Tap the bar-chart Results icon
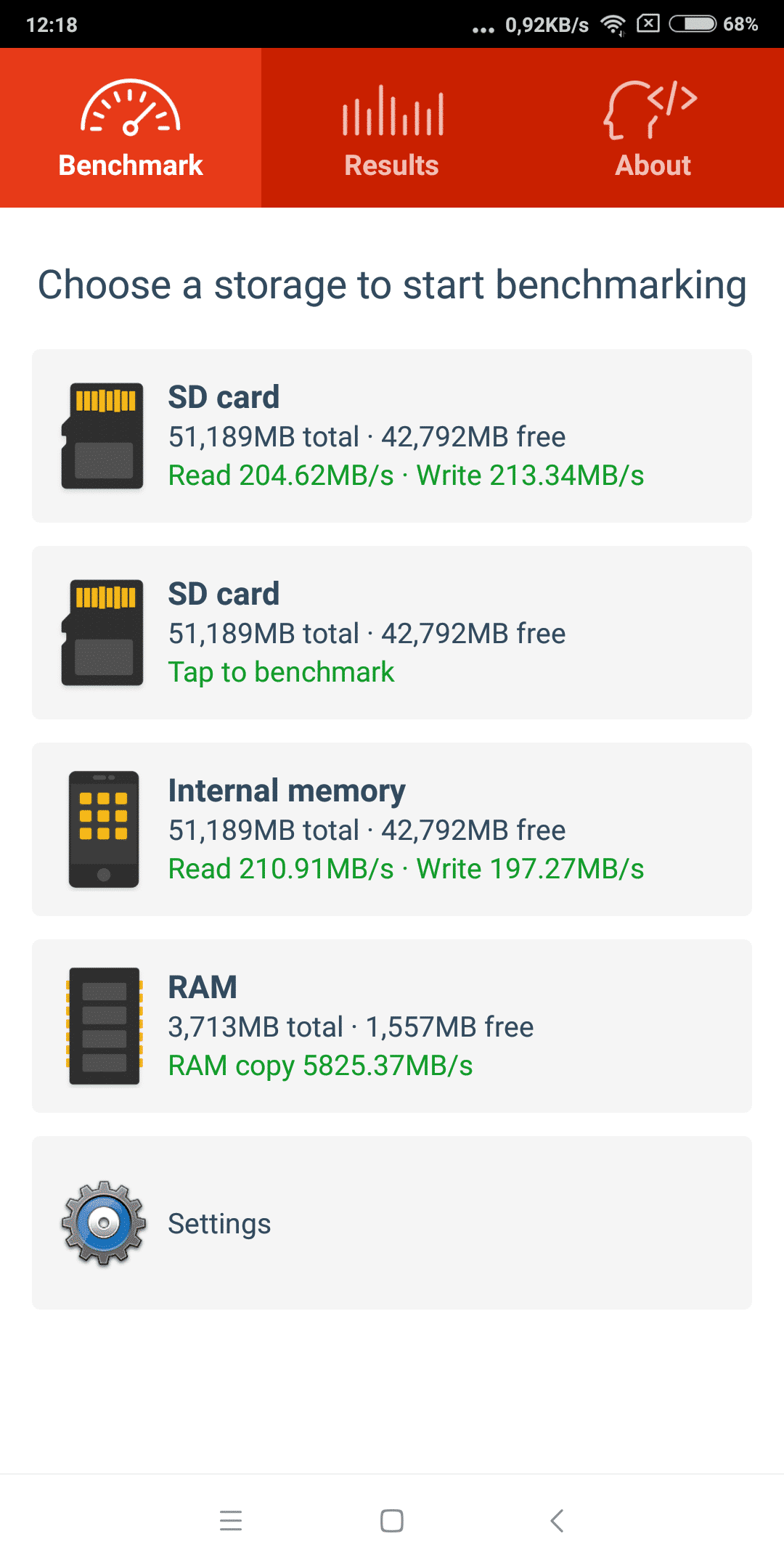784x1568 pixels. coord(393,110)
